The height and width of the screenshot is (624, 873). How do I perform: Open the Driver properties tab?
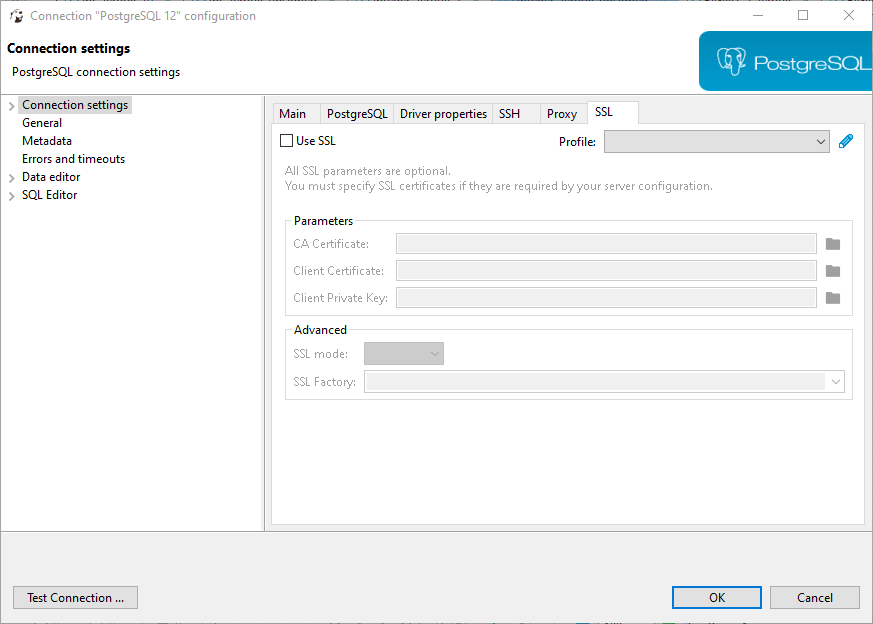point(443,114)
